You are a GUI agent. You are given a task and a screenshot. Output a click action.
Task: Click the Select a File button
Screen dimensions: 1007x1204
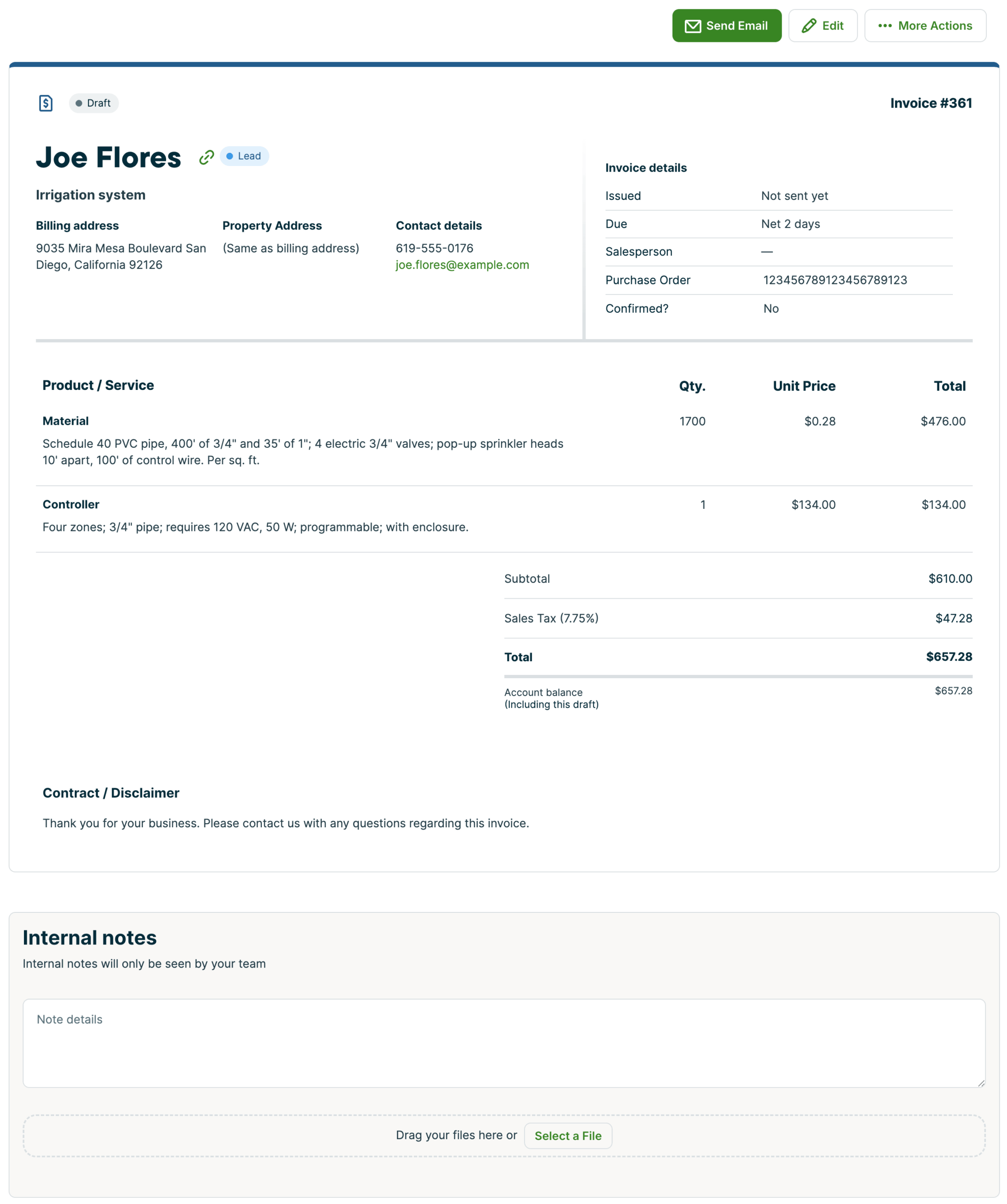pyautogui.click(x=567, y=1136)
